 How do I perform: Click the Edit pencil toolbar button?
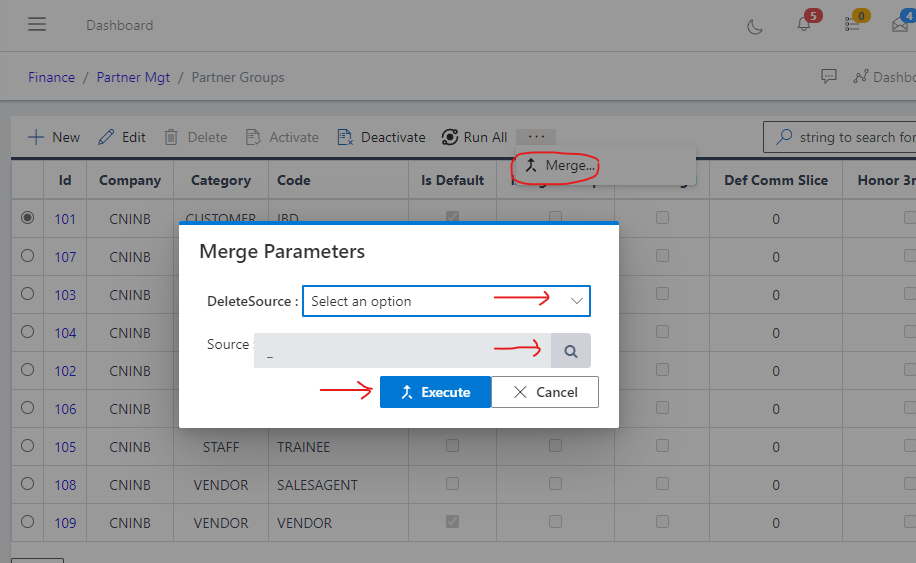pos(122,137)
